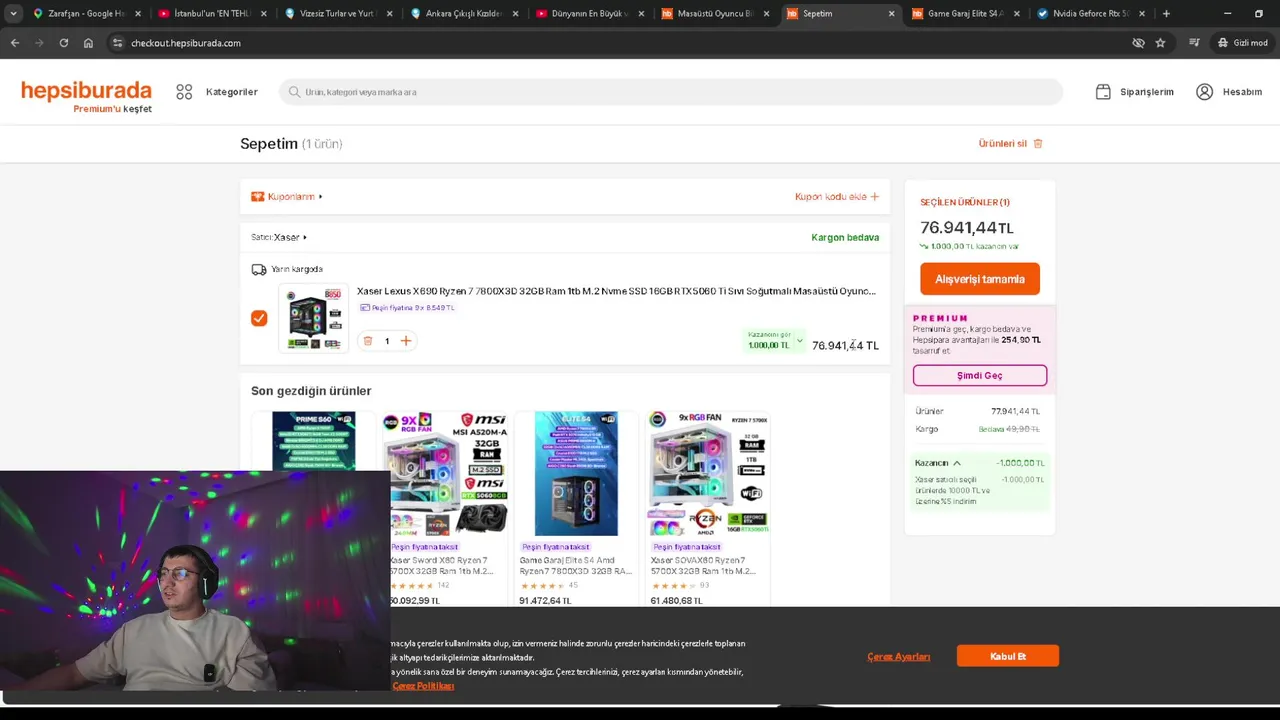Expand the Satıcı Xaser arrow

tap(305, 238)
